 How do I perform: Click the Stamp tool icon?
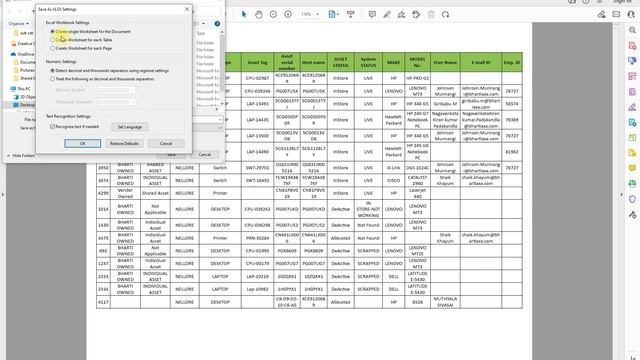coord(416,14)
